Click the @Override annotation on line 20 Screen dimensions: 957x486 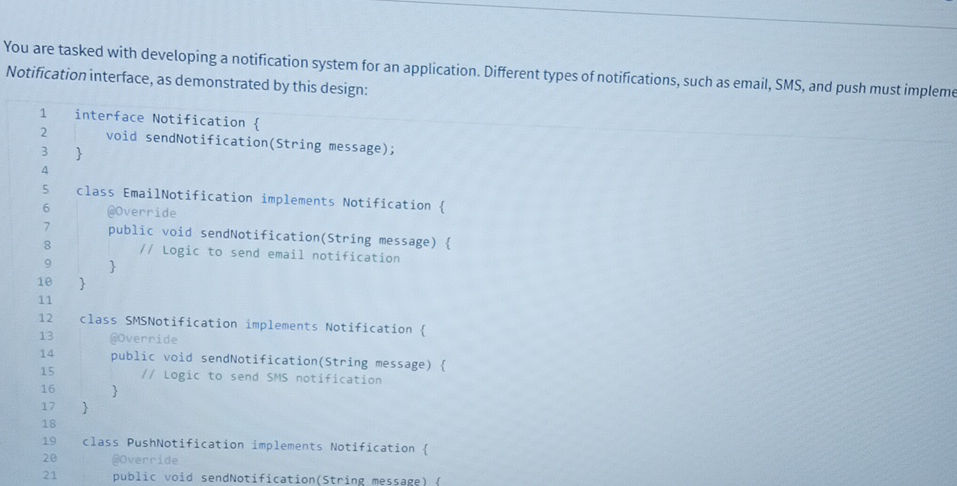(x=145, y=460)
